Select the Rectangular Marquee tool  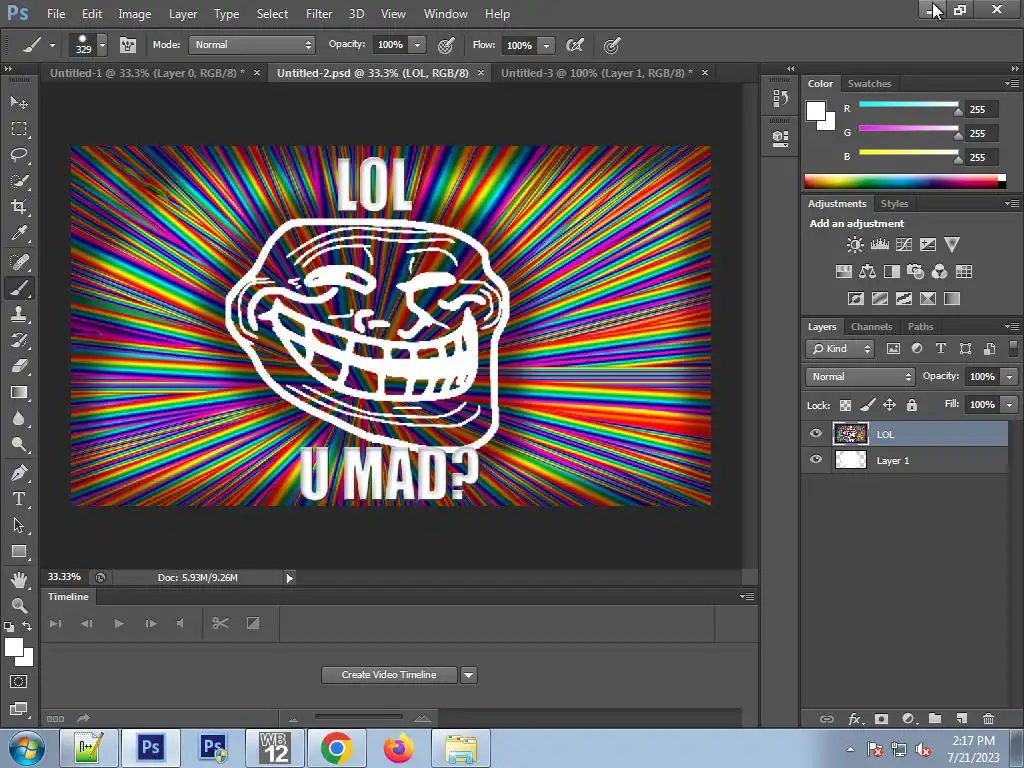coord(19,129)
